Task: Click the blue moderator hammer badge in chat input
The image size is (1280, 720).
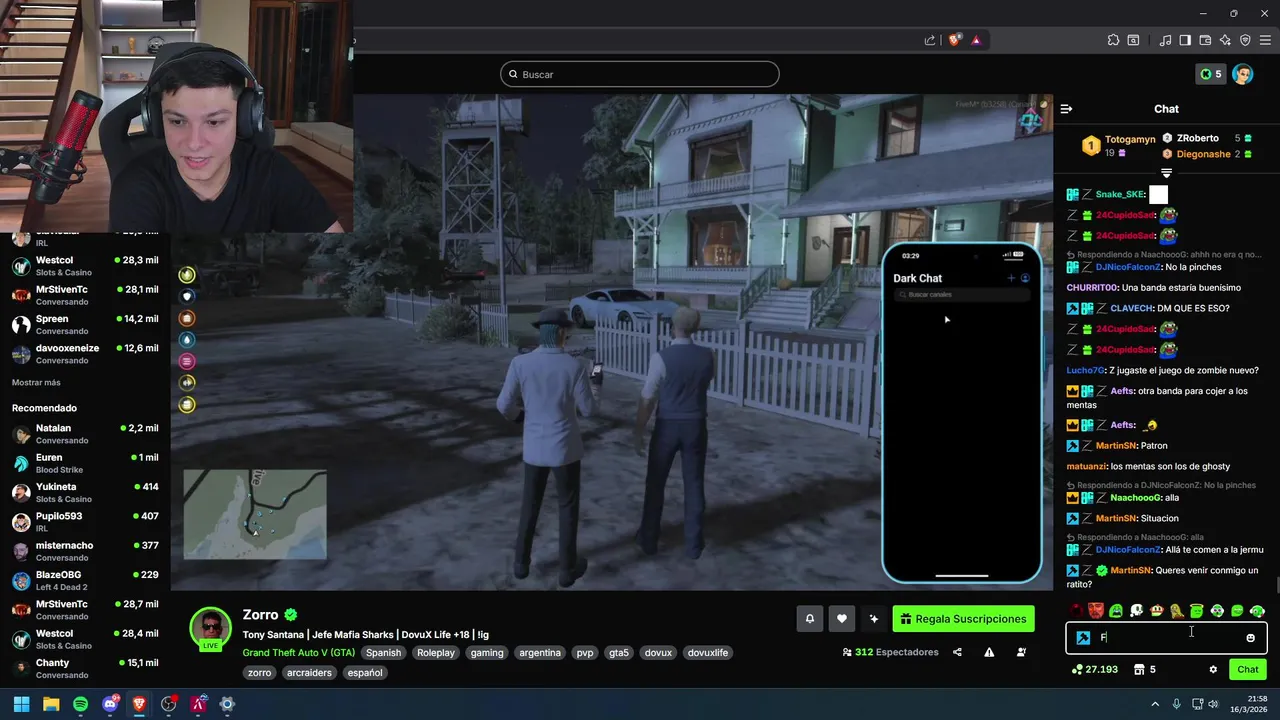Action: (x=1083, y=638)
